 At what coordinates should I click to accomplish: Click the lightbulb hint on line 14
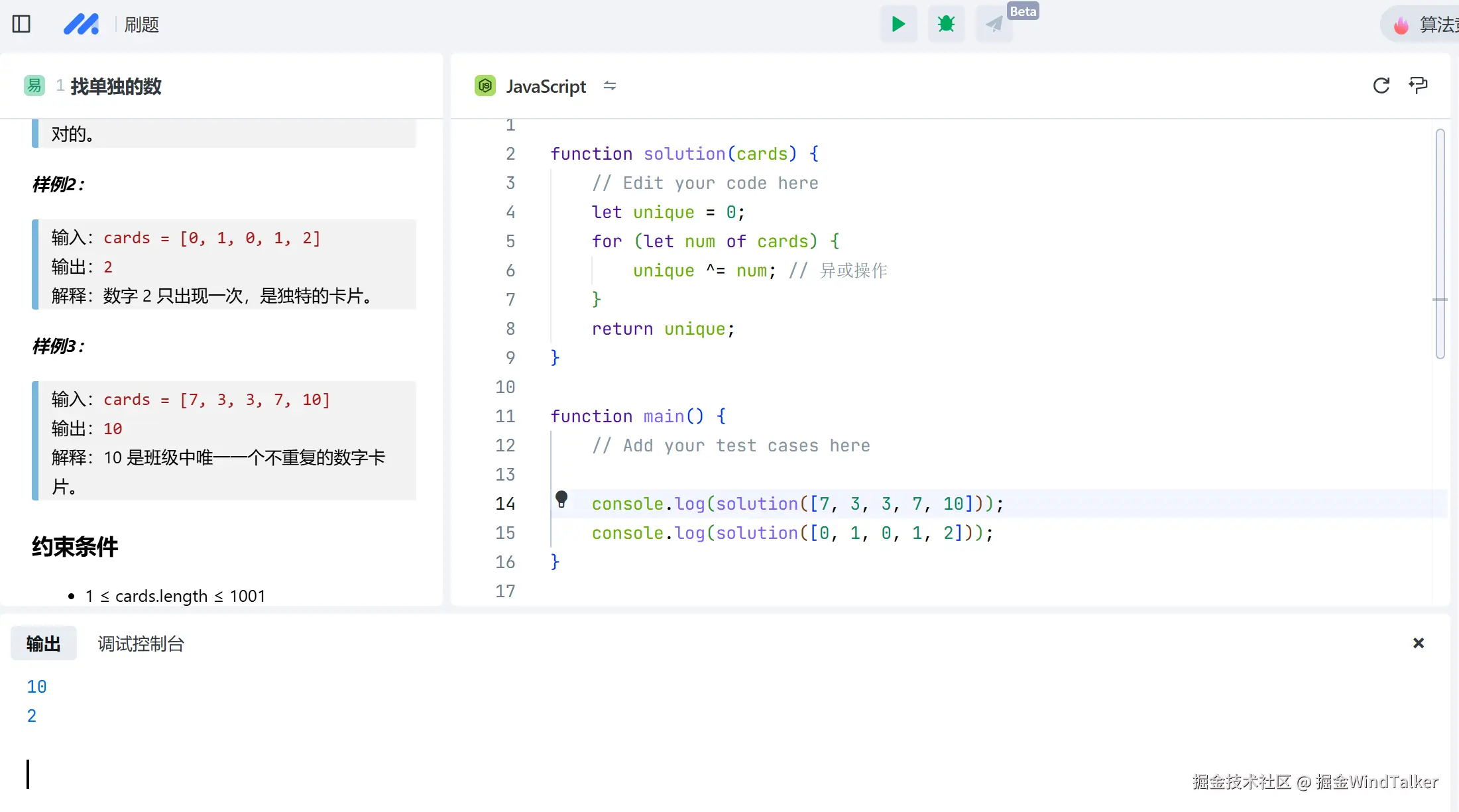[561, 499]
